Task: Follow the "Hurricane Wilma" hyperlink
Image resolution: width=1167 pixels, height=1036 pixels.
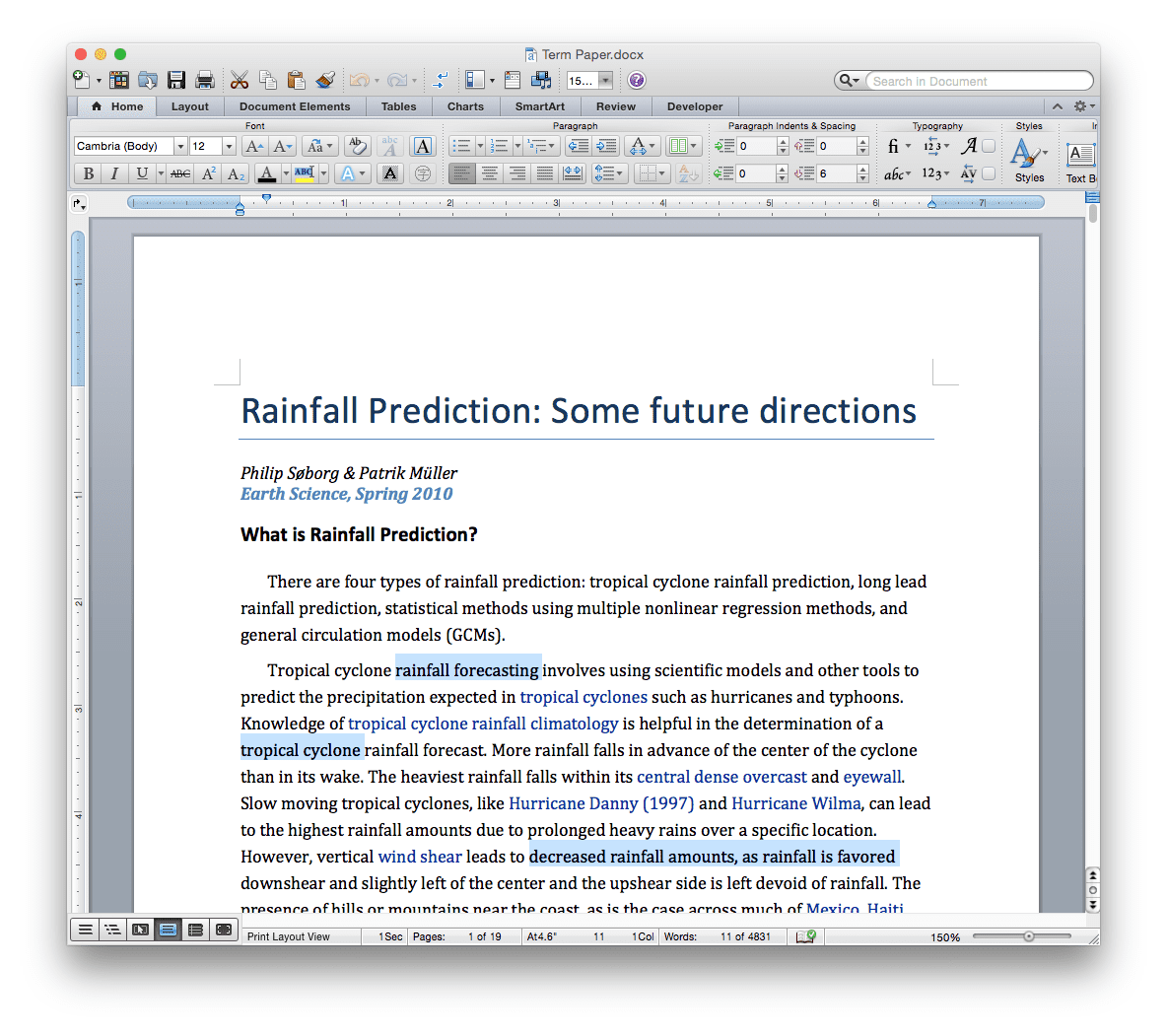Action: point(795,803)
